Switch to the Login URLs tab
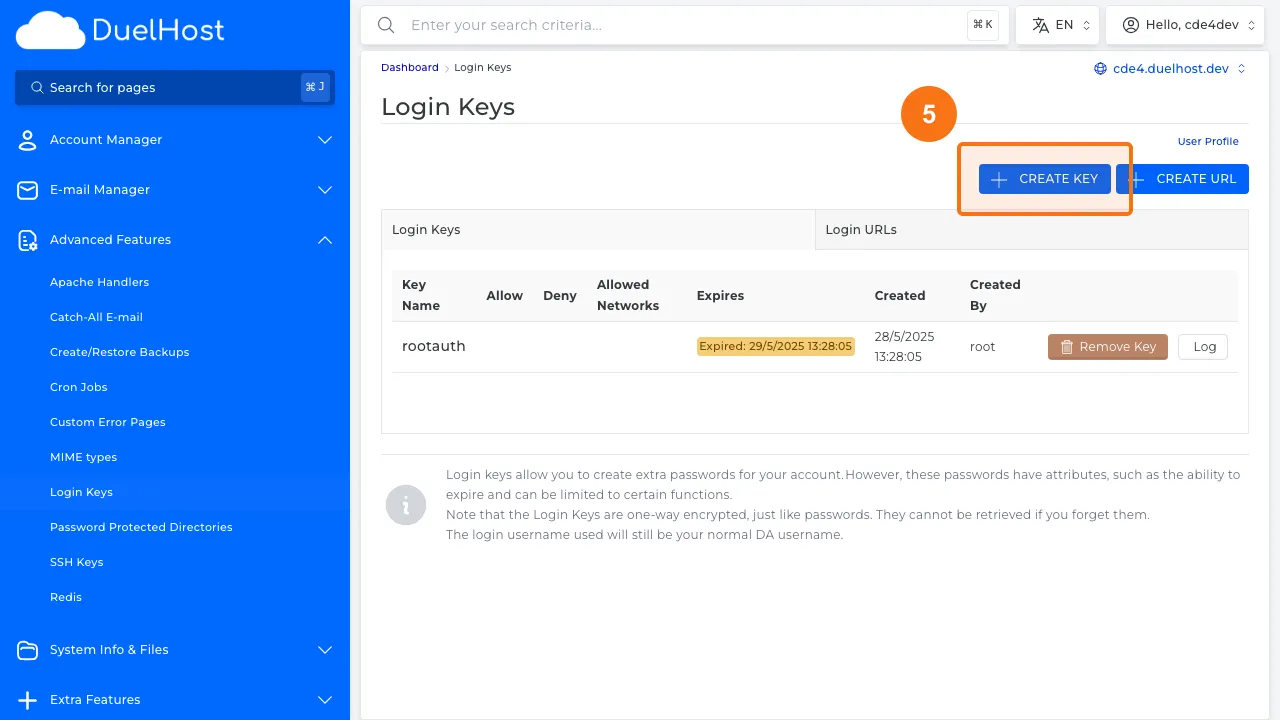 [x=861, y=229]
